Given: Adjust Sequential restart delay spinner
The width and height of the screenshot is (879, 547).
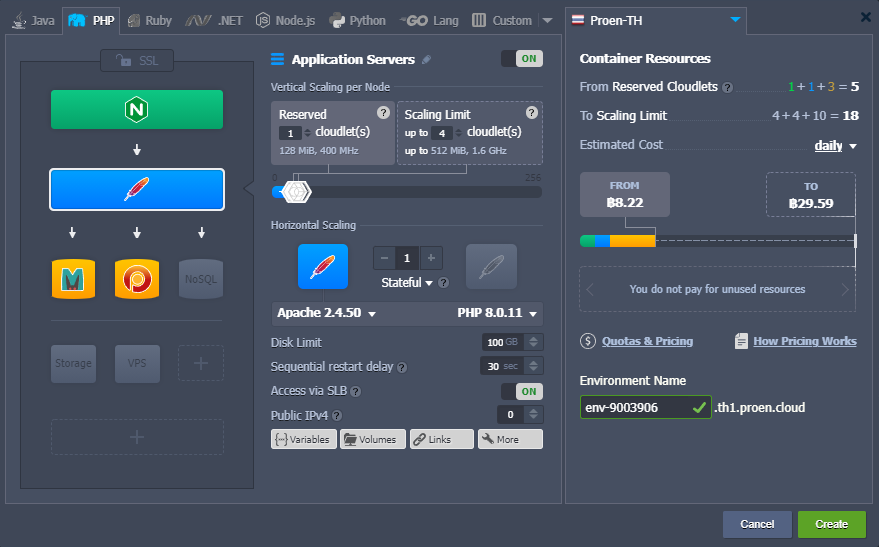Looking at the screenshot, I should coord(534,366).
